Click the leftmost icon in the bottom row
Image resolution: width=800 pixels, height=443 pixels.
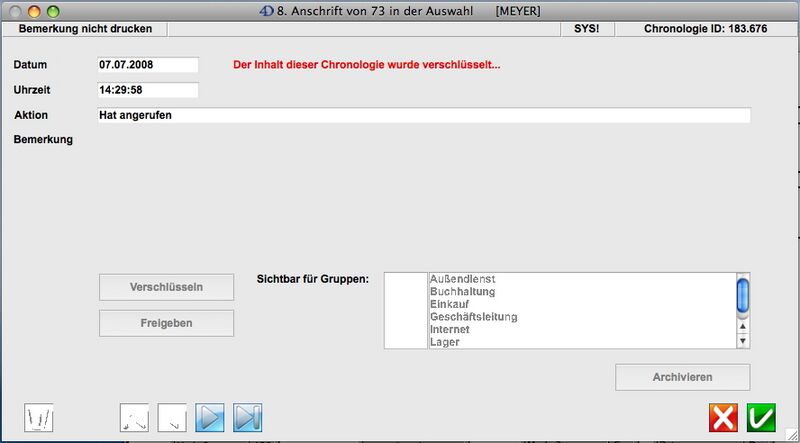pyautogui.click(x=39, y=417)
